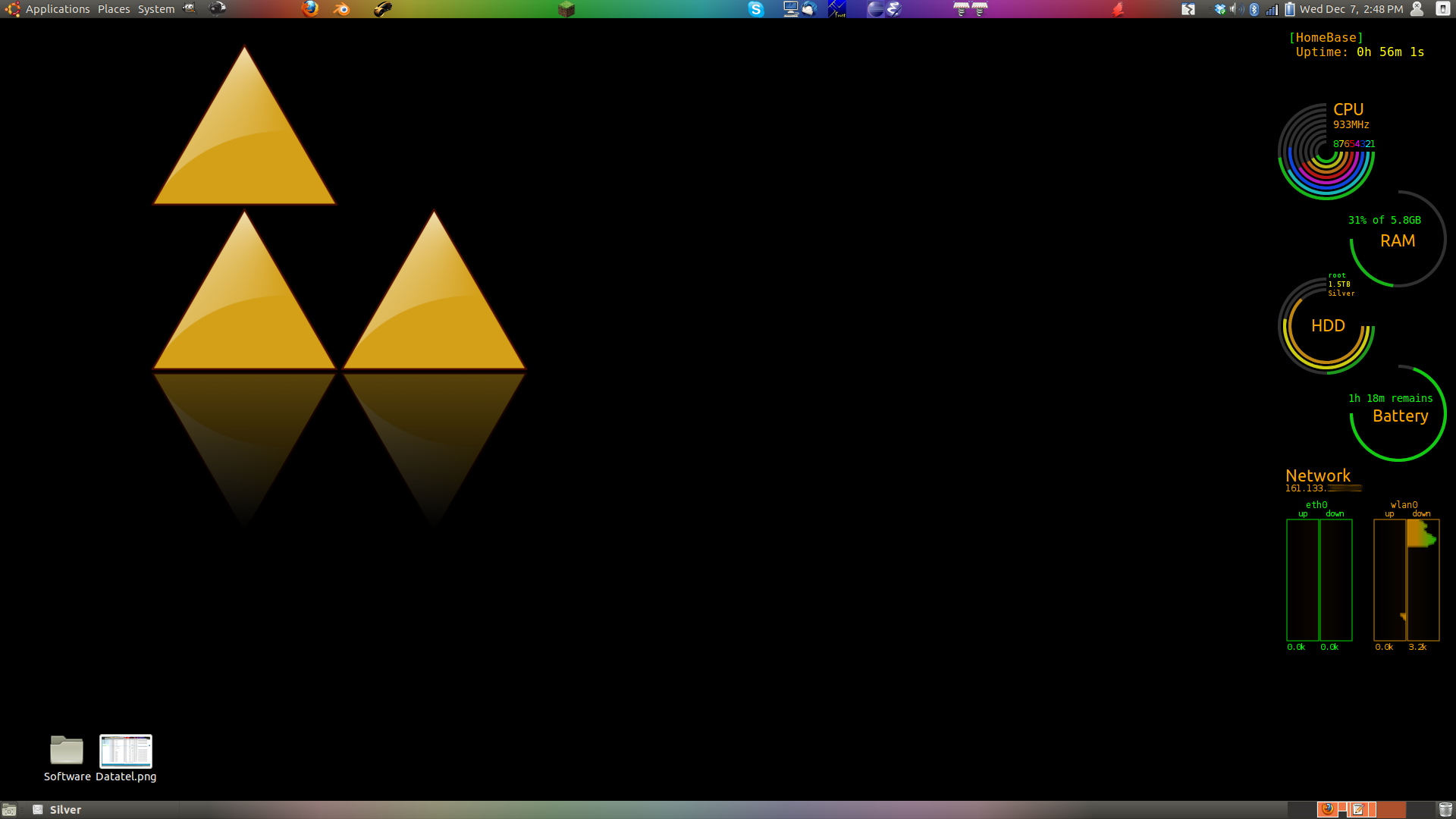
Task: Open the racing car game launcher
Action: click(x=383, y=9)
